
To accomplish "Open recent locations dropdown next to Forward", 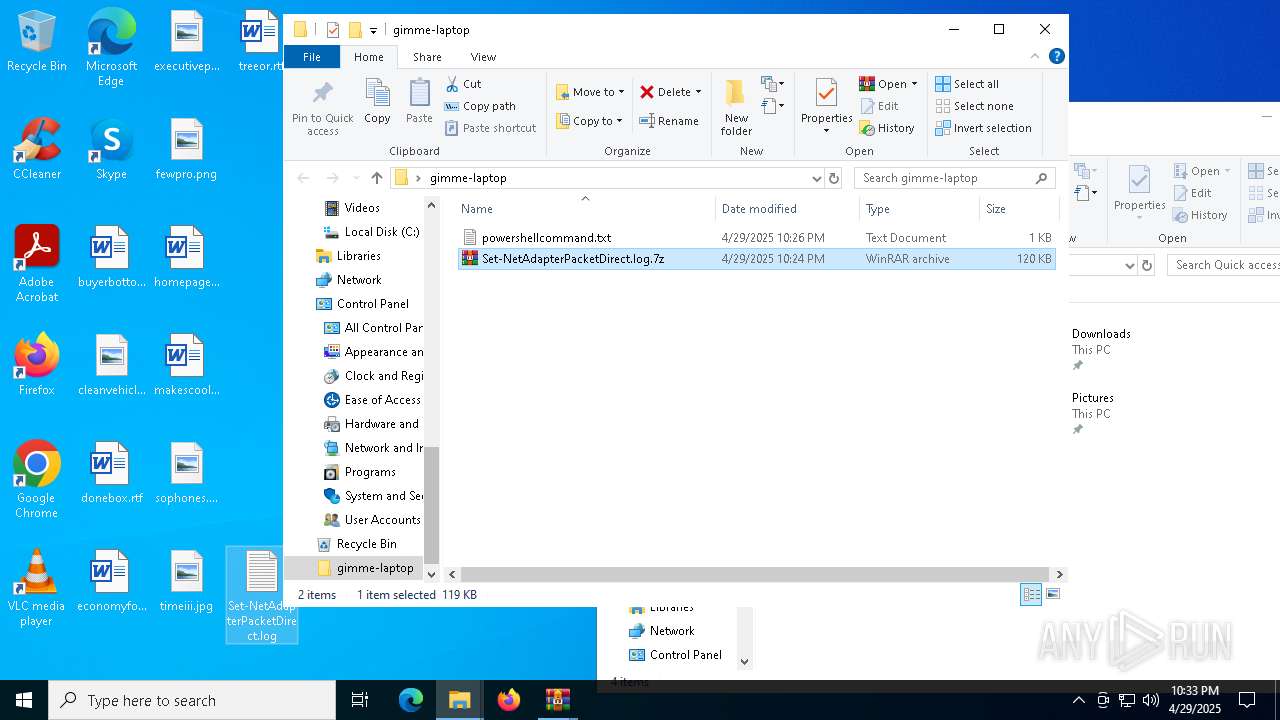I will [x=354, y=178].
